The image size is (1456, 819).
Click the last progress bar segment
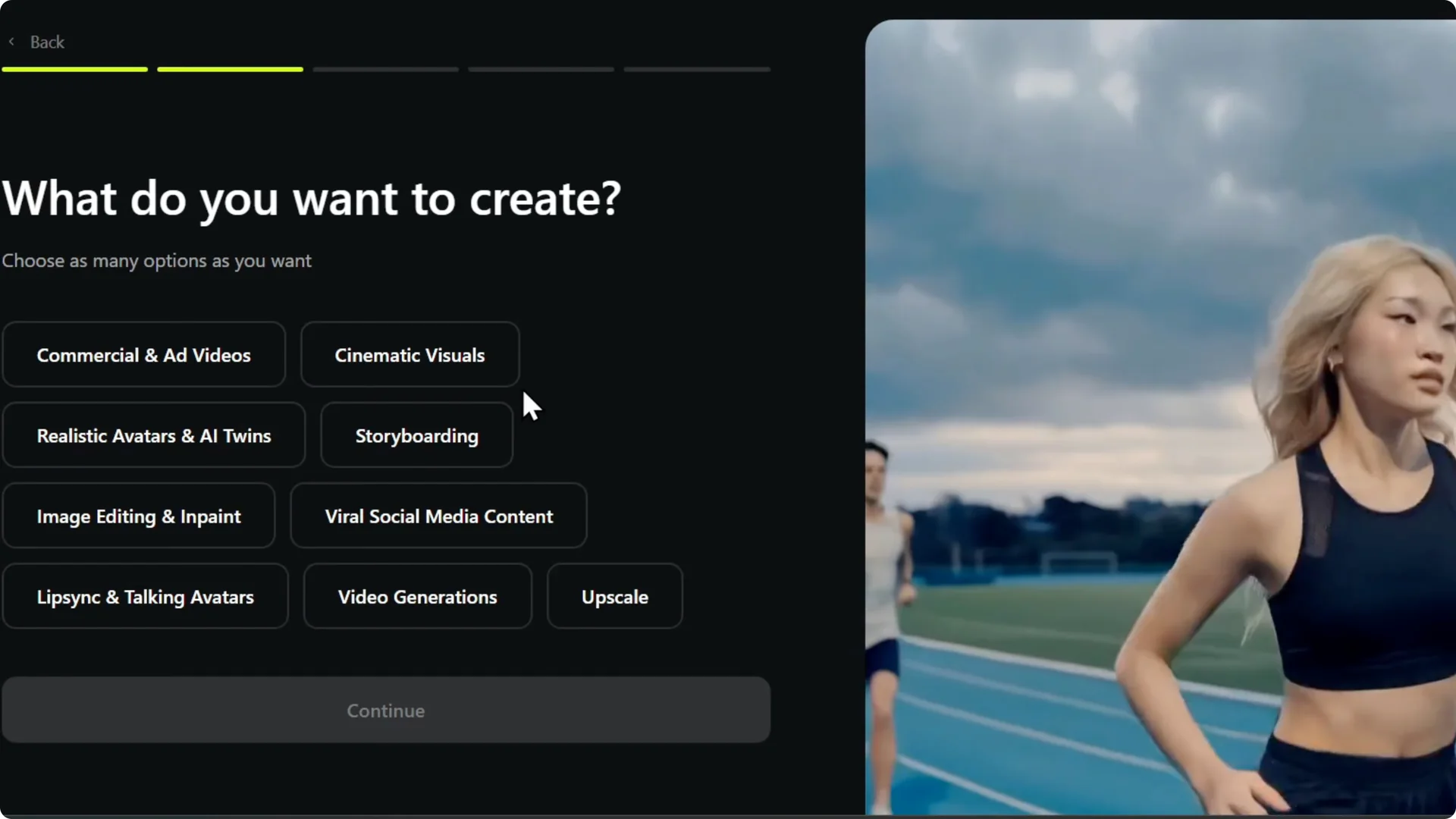pyautogui.click(x=696, y=68)
